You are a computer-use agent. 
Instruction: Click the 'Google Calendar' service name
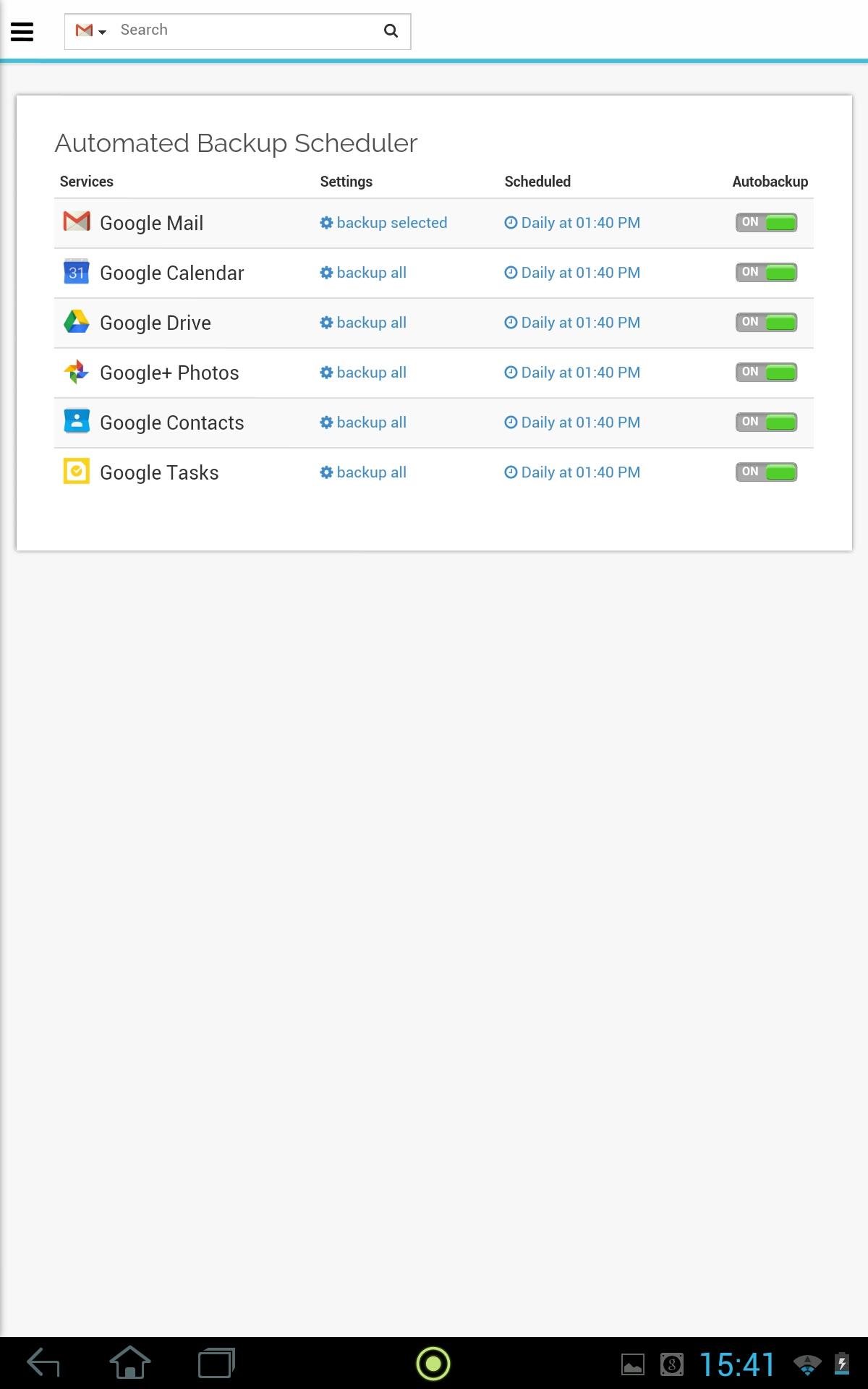tap(172, 273)
